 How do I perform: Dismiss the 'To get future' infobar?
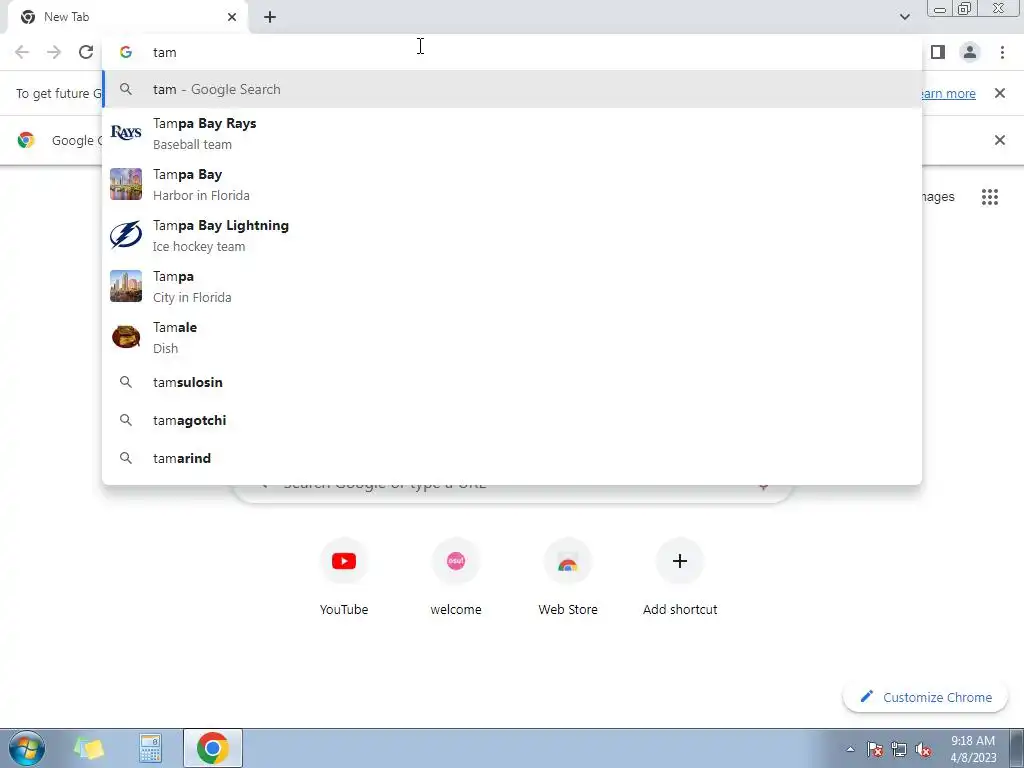[1000, 93]
